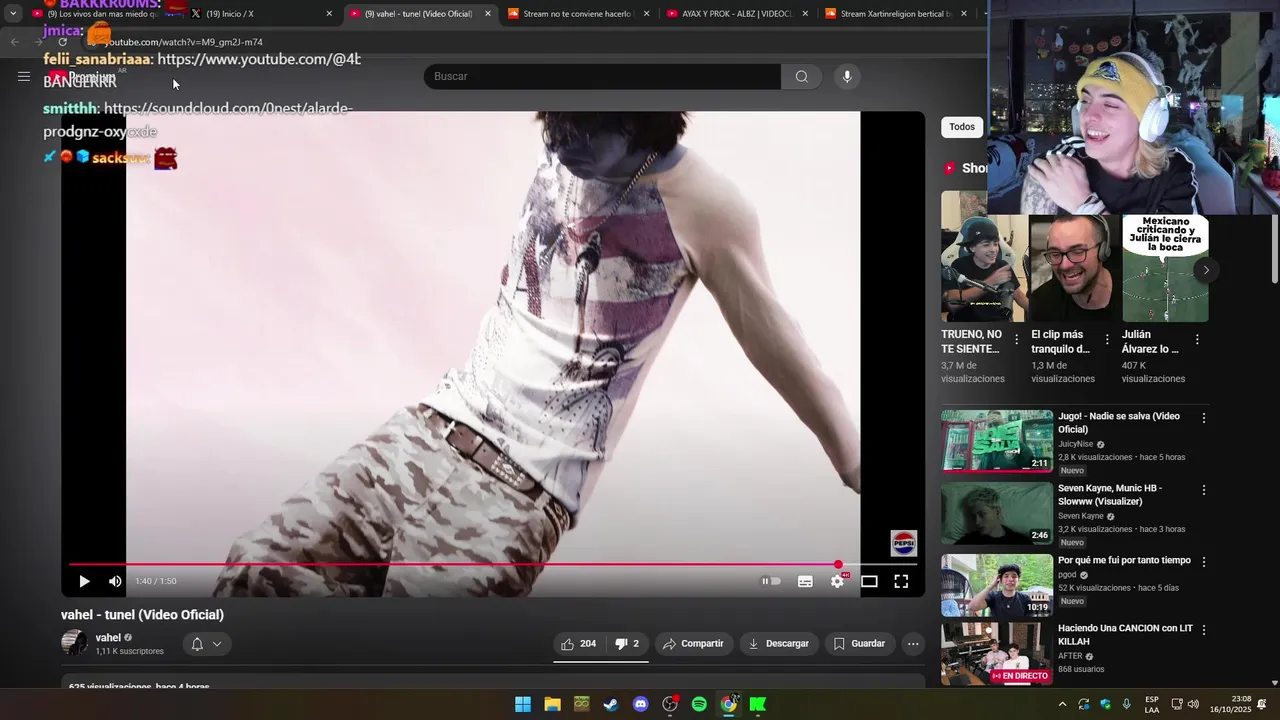The height and width of the screenshot is (720, 1280).
Task: Show hidden system tray icons
Action: [x=1062, y=704]
